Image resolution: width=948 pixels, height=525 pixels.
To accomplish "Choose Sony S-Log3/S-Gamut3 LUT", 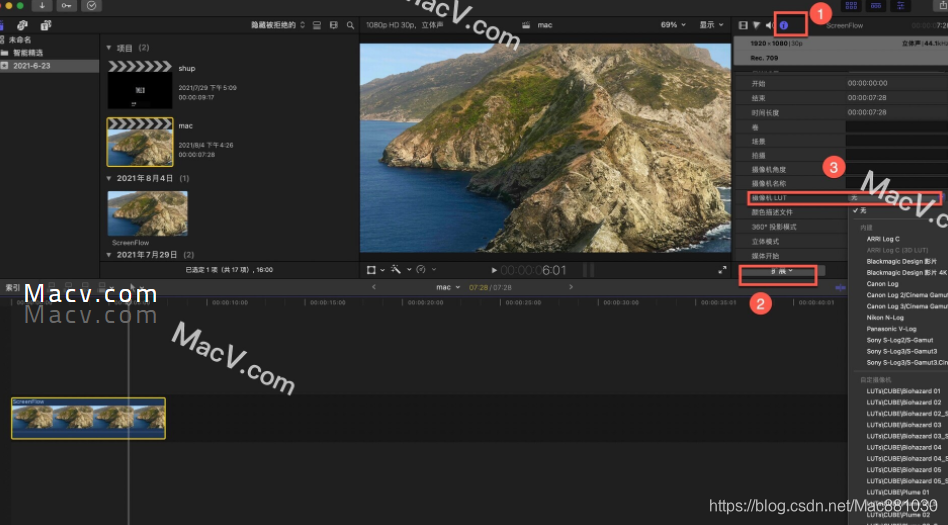I will [x=901, y=351].
